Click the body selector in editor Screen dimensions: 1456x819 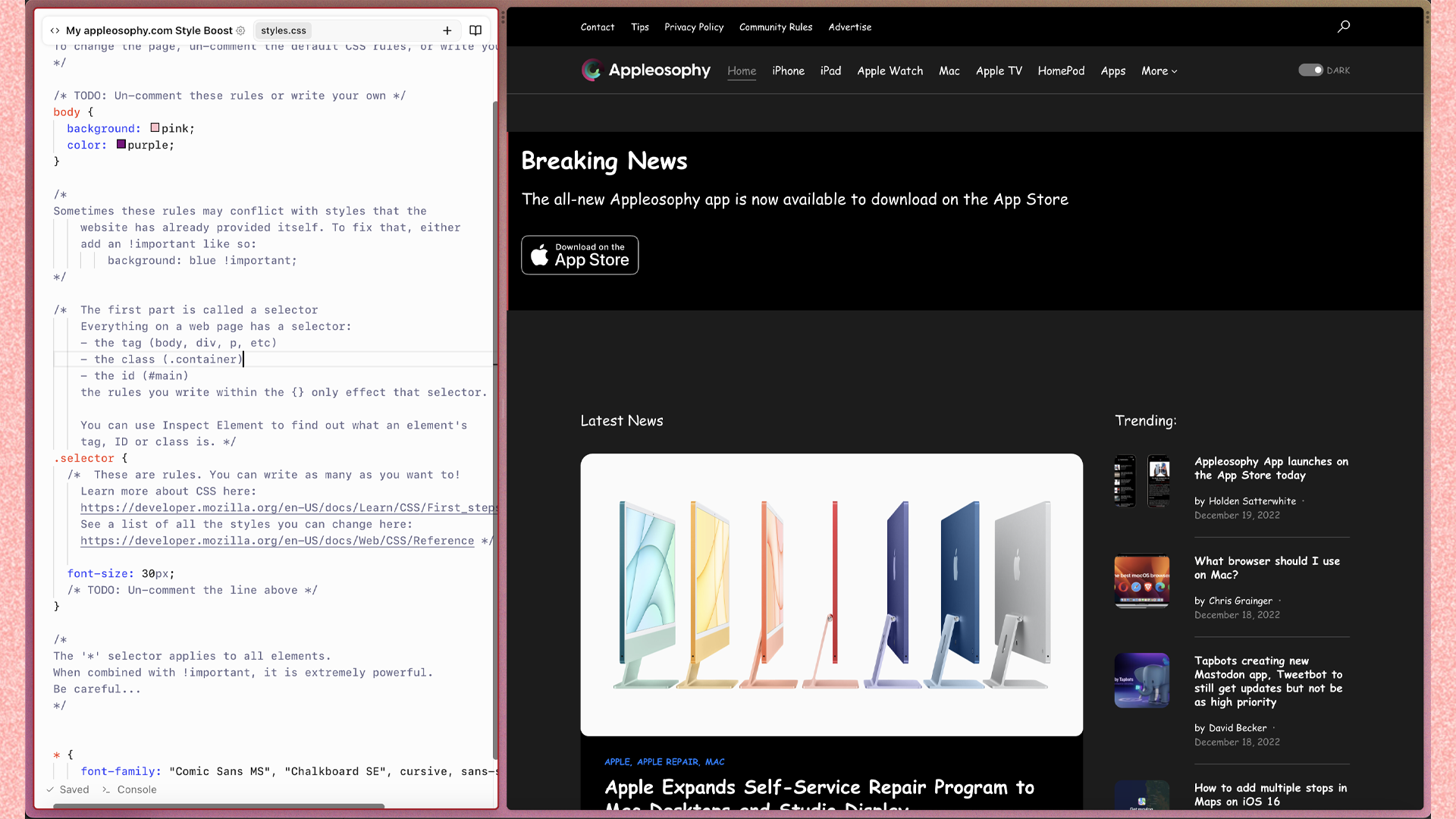67,111
